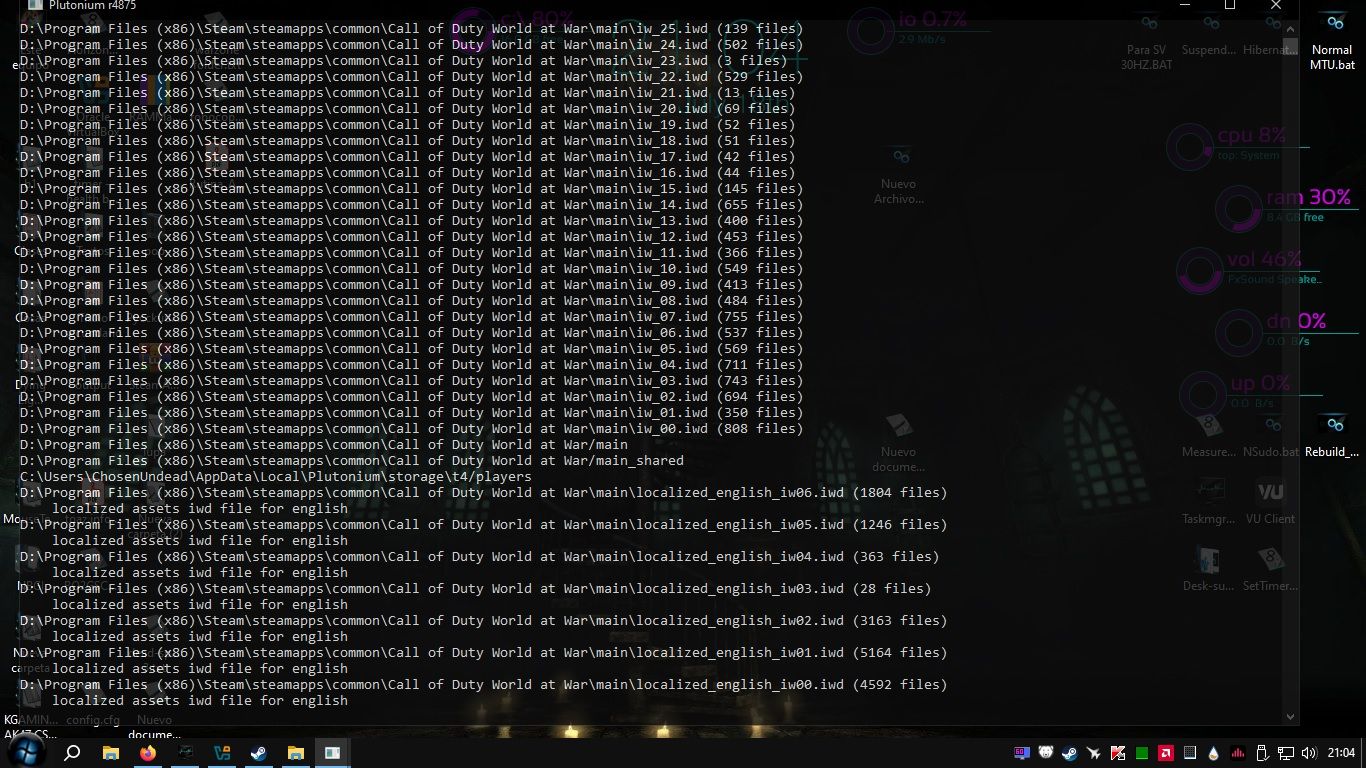Select the active Plutonium console taskbar button

click(332, 753)
